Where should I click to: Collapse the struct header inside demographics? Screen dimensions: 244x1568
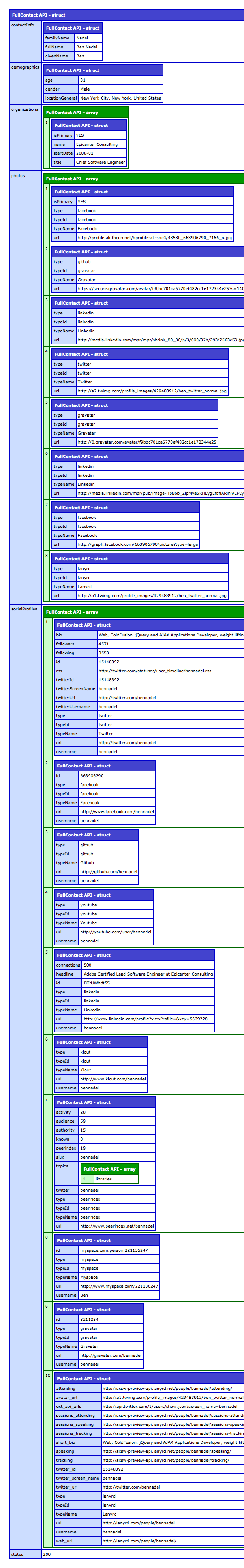coord(103,70)
